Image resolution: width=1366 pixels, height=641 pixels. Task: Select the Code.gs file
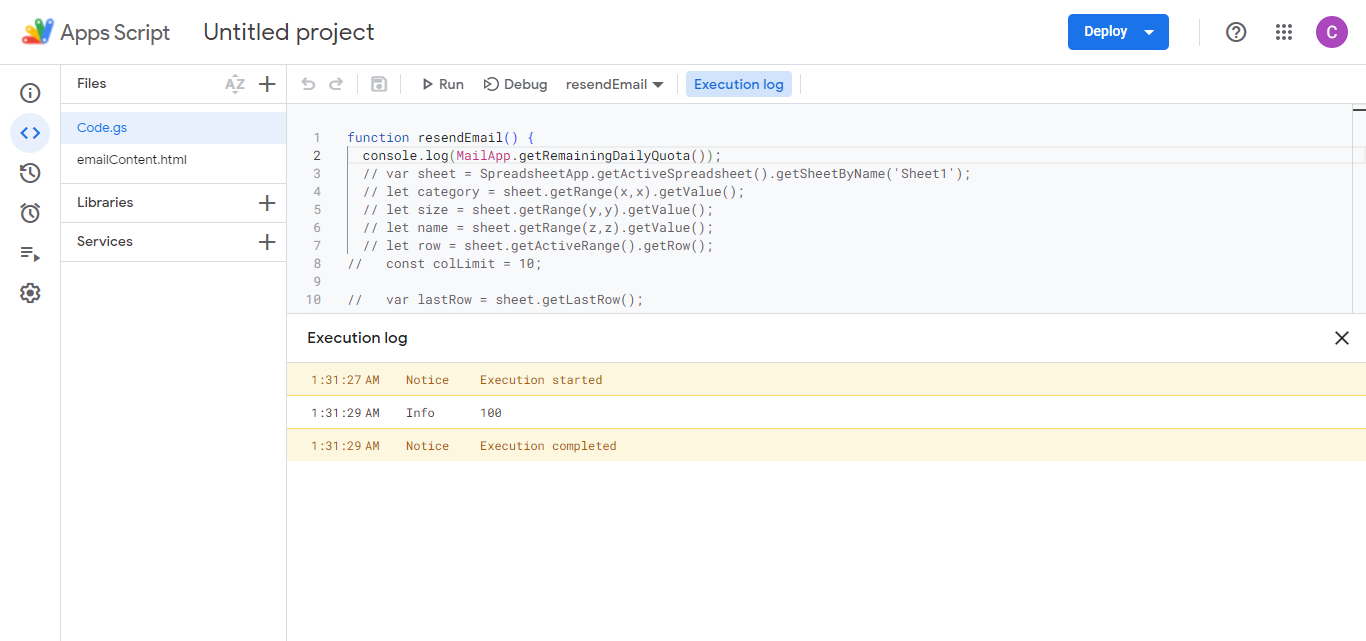click(x=102, y=128)
